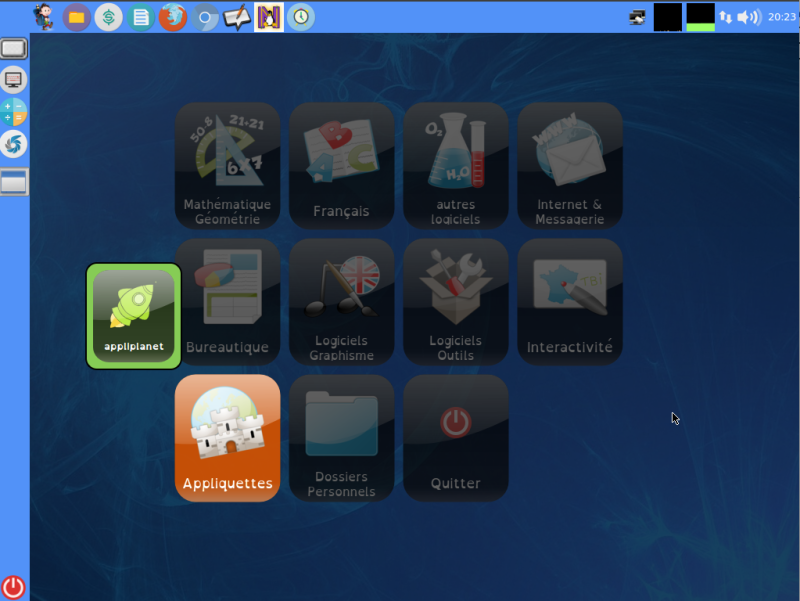Open the file manager folder icon in top panel
The width and height of the screenshot is (800, 601).
[77, 17]
